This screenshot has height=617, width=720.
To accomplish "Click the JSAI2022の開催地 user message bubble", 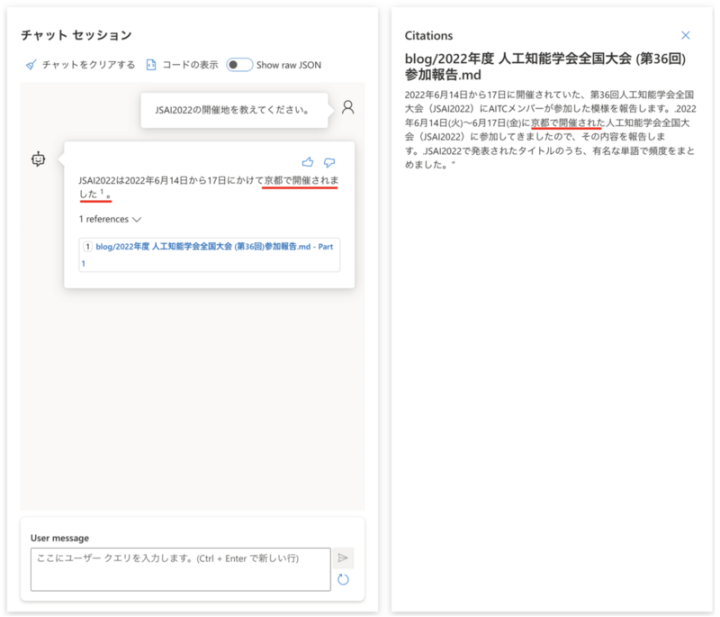I will (x=232, y=109).
